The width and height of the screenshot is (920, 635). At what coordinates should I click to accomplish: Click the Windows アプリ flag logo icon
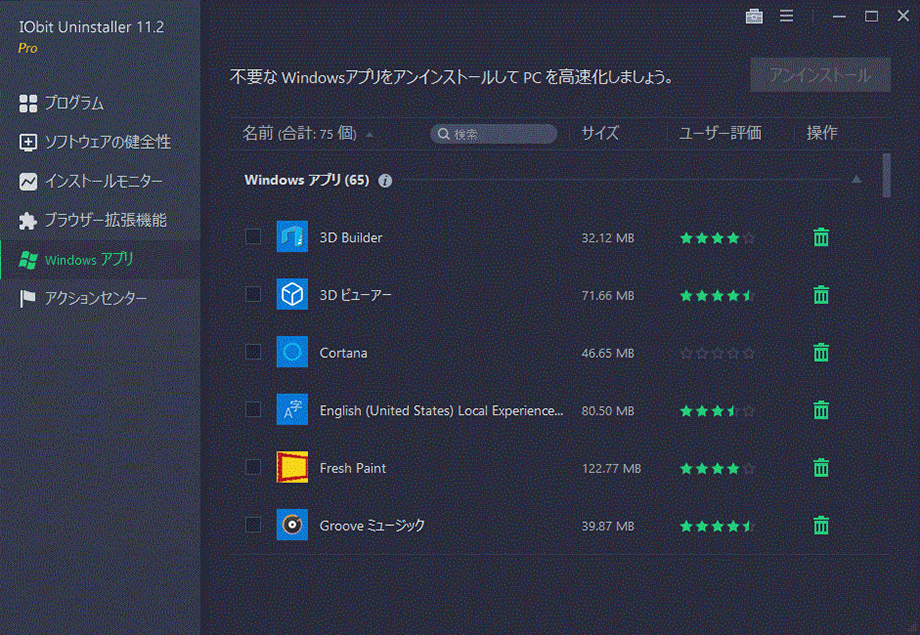click(x=28, y=259)
